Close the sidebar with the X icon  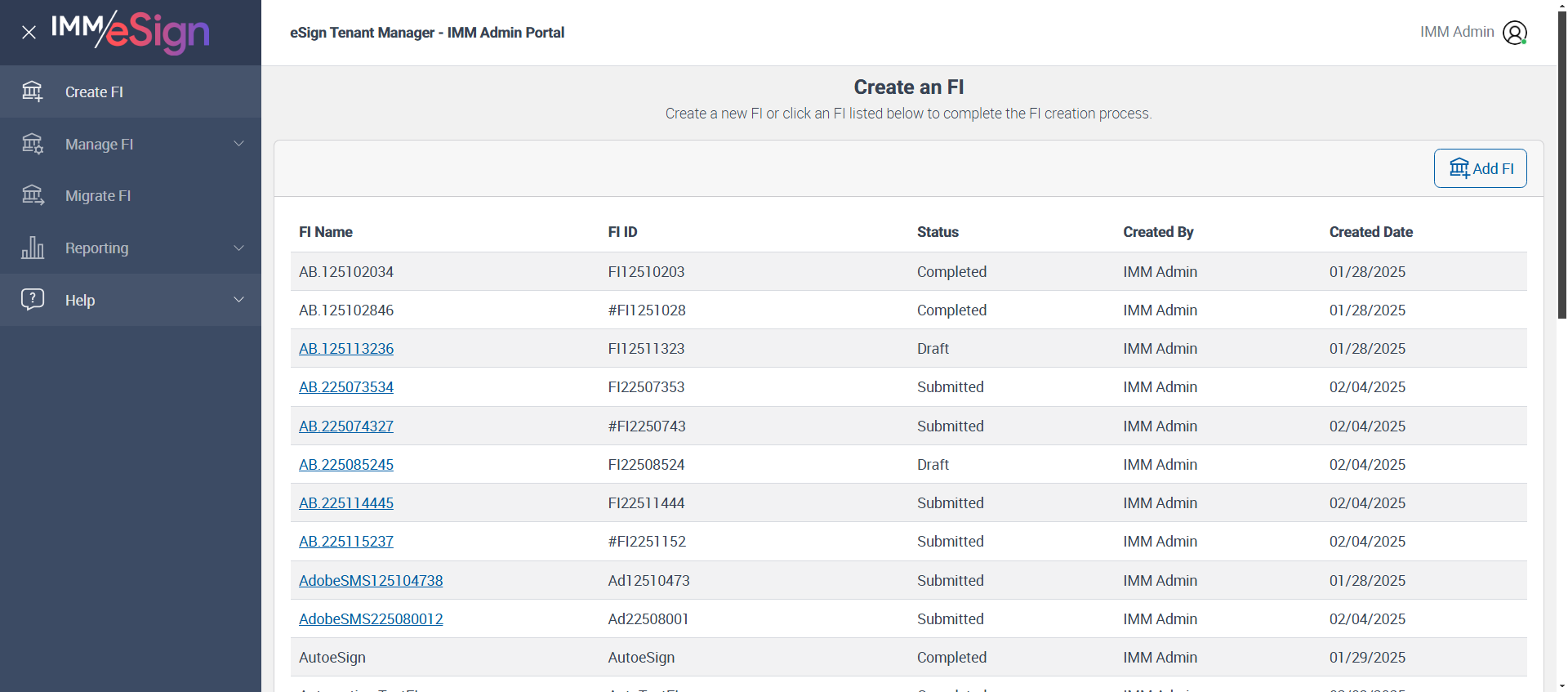[x=29, y=33]
